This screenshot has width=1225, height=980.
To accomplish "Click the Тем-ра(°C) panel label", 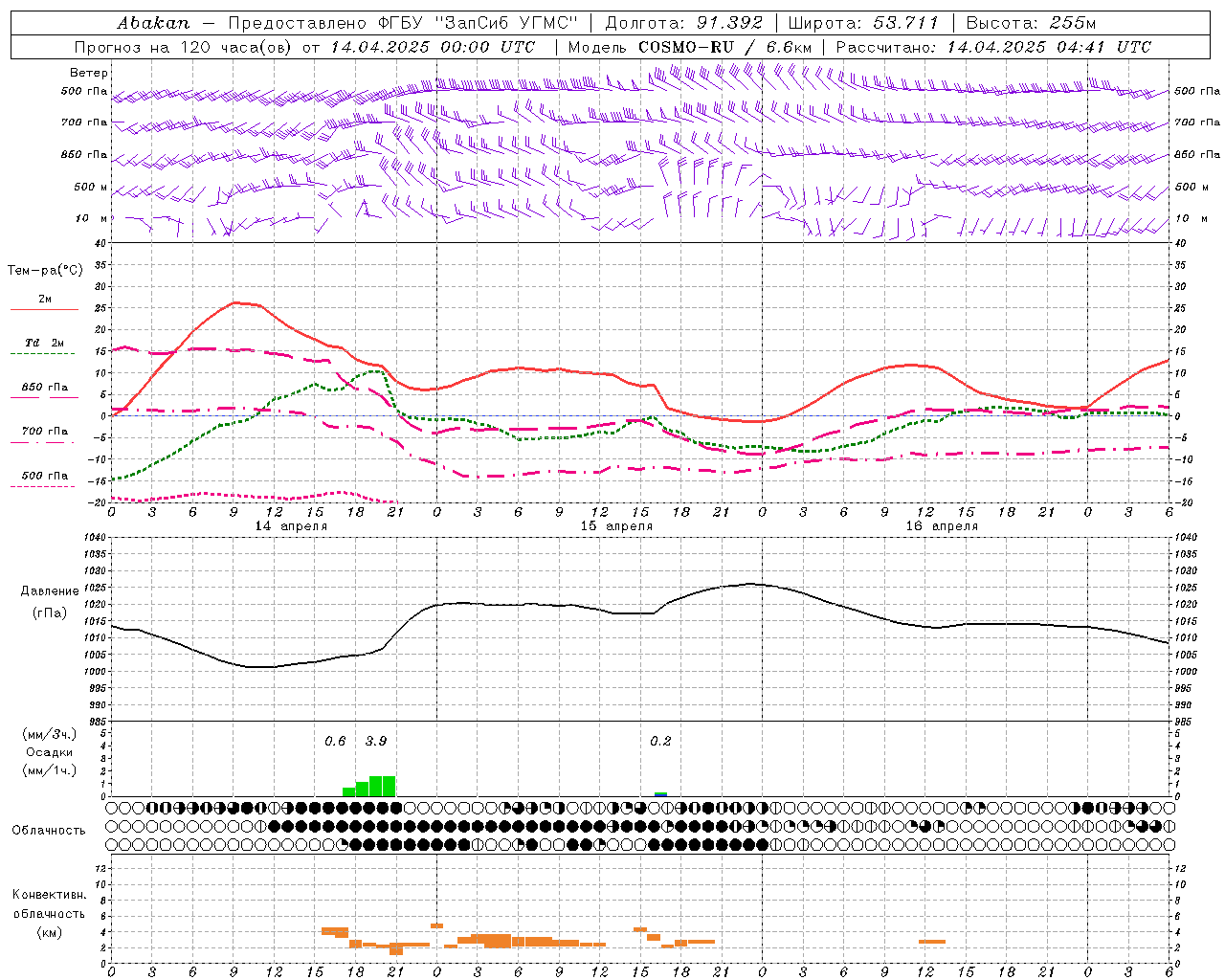I will 45,271.
